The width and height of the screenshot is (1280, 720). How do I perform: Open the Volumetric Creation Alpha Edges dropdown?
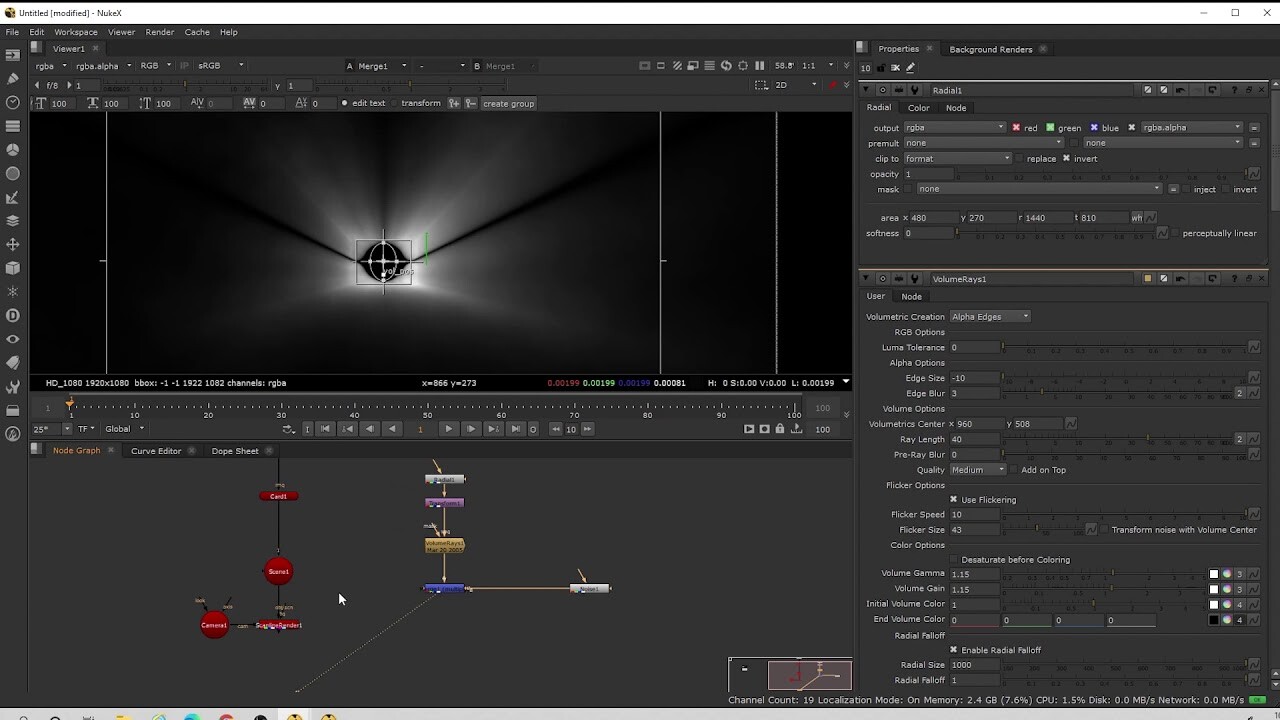coord(988,316)
